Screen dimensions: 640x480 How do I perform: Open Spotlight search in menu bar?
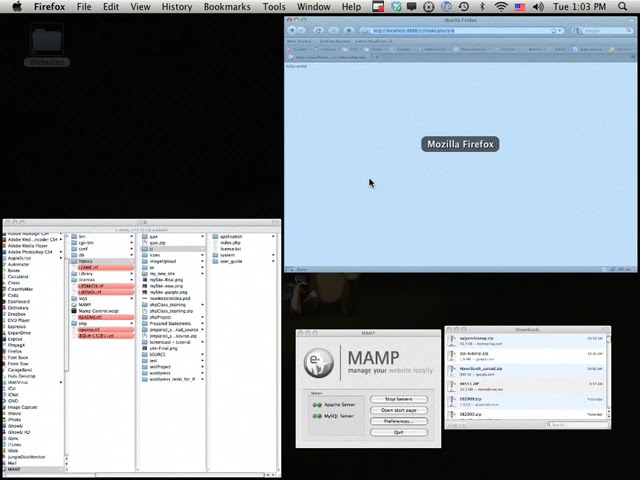[x=622, y=7]
